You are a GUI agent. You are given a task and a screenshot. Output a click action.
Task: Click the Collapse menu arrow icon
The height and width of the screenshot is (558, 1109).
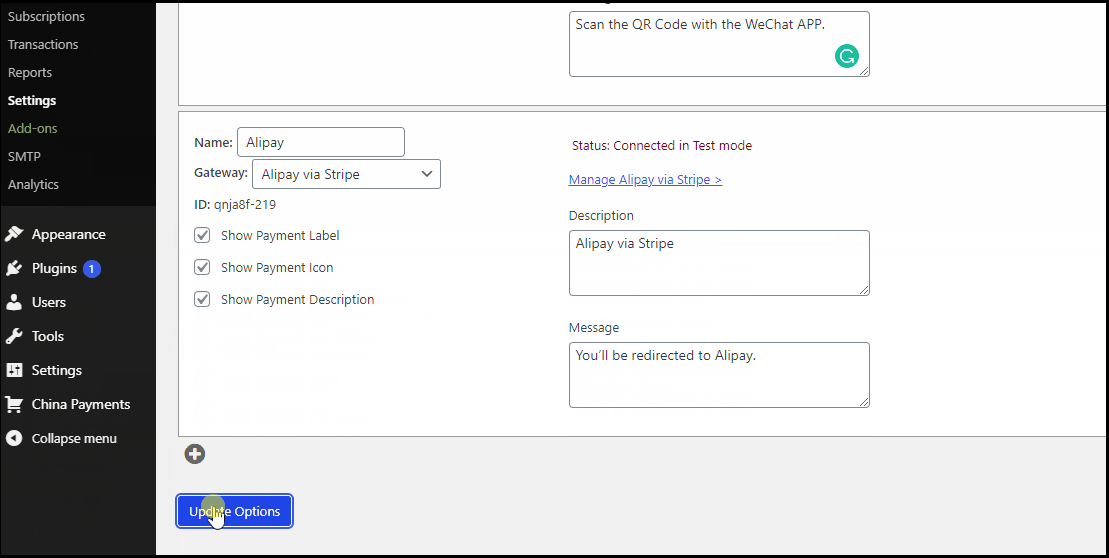14,438
